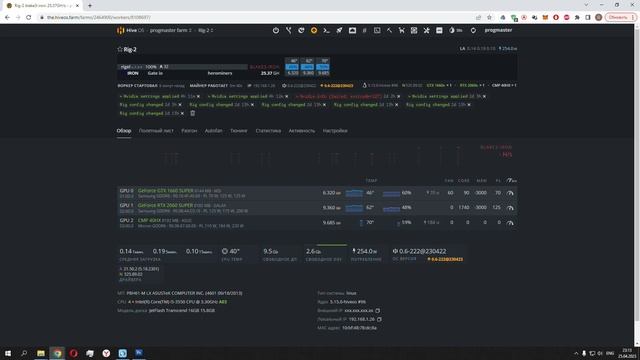Open the Полетный лист tab

point(156,131)
